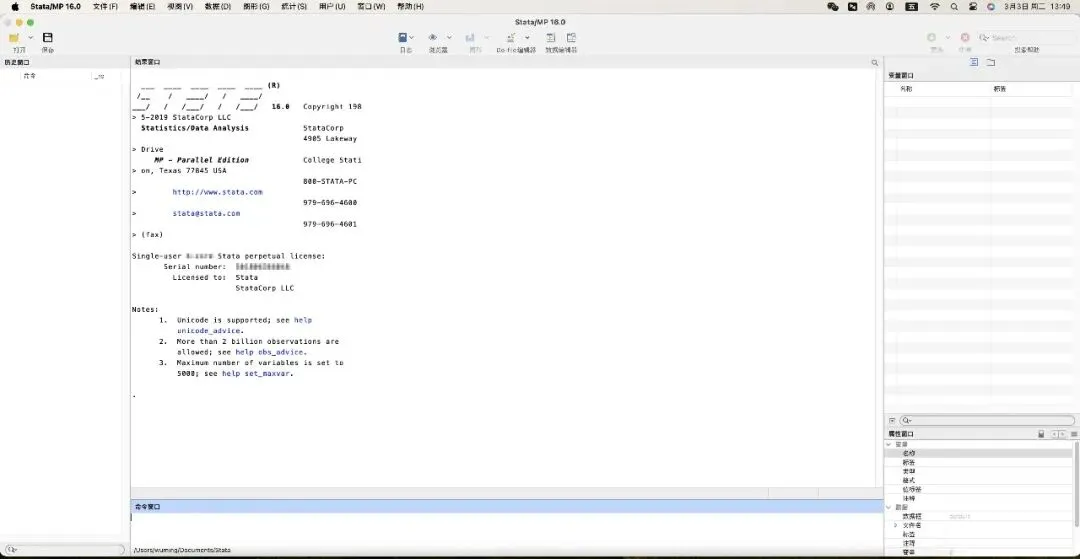Click next variable arrow in Properties
The width and height of the screenshot is (1080, 559).
point(1063,434)
